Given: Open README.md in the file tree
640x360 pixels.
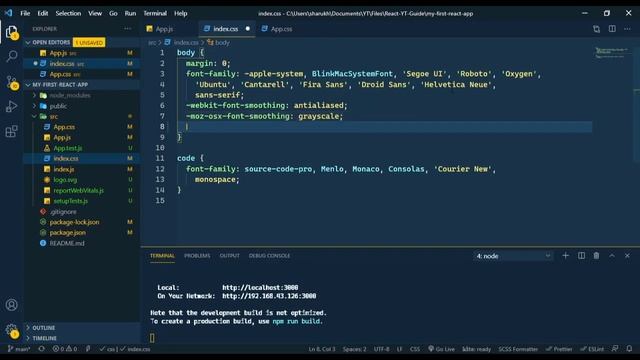Looking at the screenshot, I should tap(67, 243).
